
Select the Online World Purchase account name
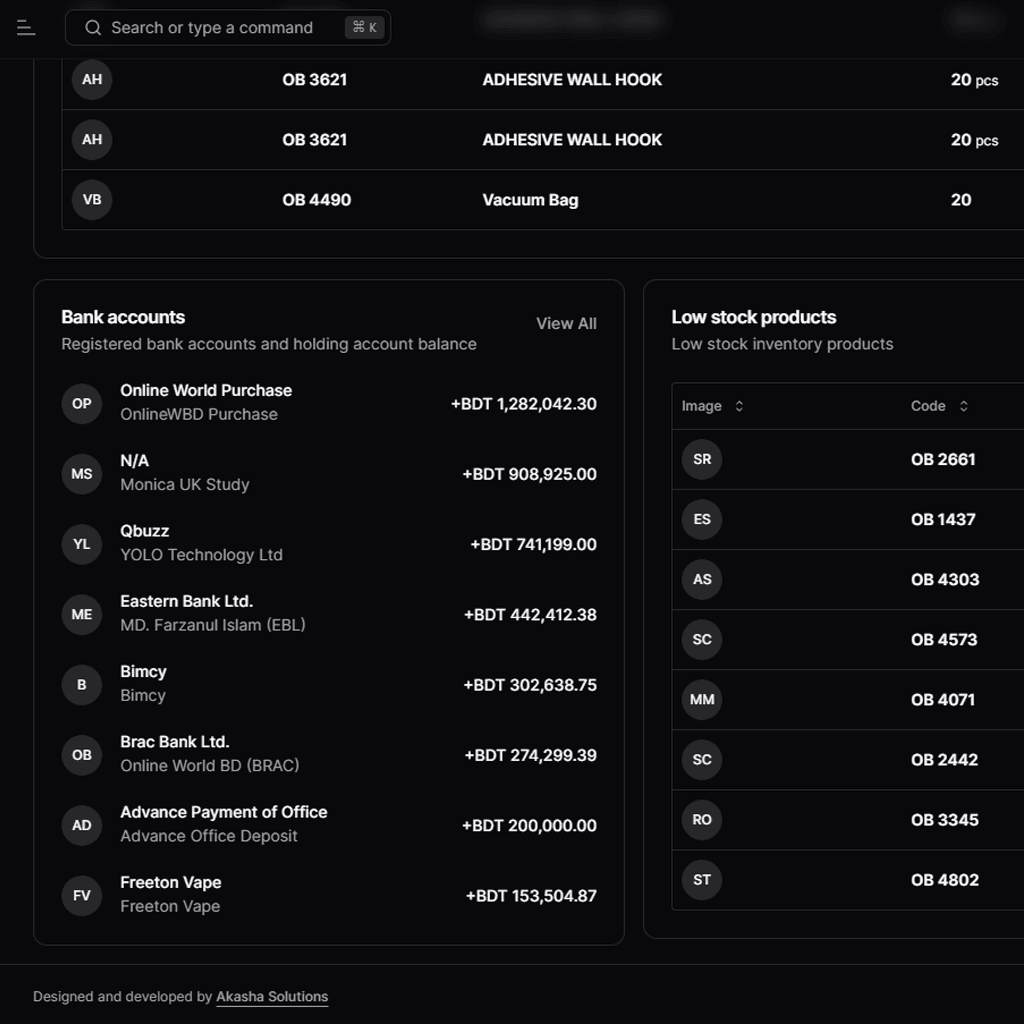(x=206, y=391)
